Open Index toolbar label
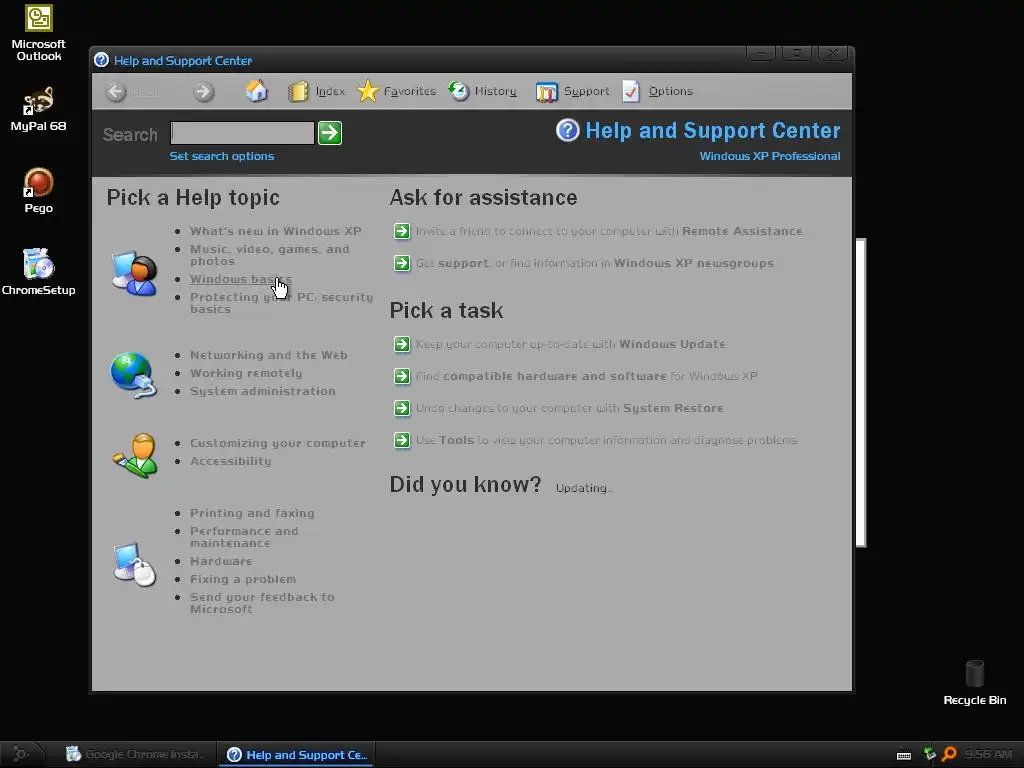This screenshot has height=768, width=1024. (x=330, y=91)
